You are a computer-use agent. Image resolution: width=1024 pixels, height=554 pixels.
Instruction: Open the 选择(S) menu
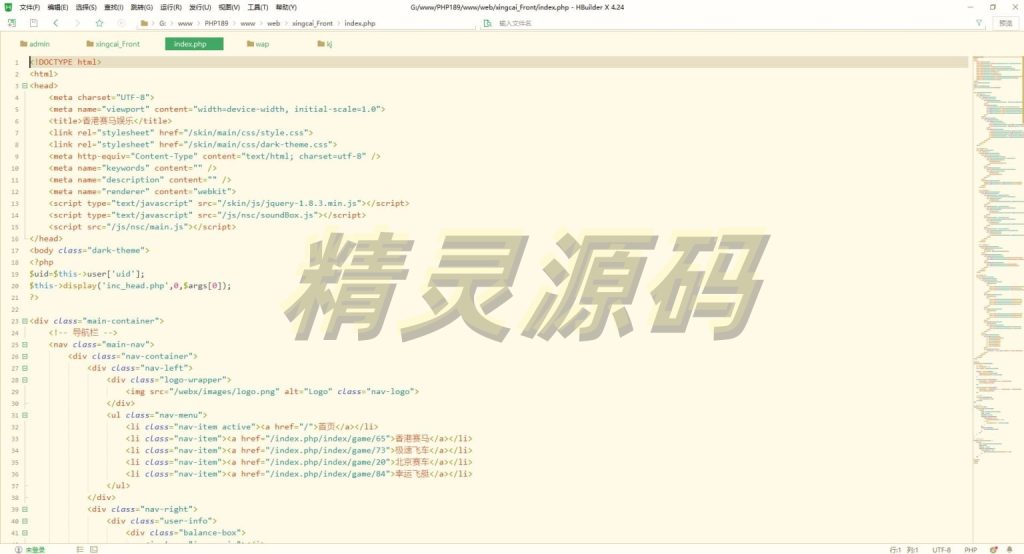[x=86, y=7]
